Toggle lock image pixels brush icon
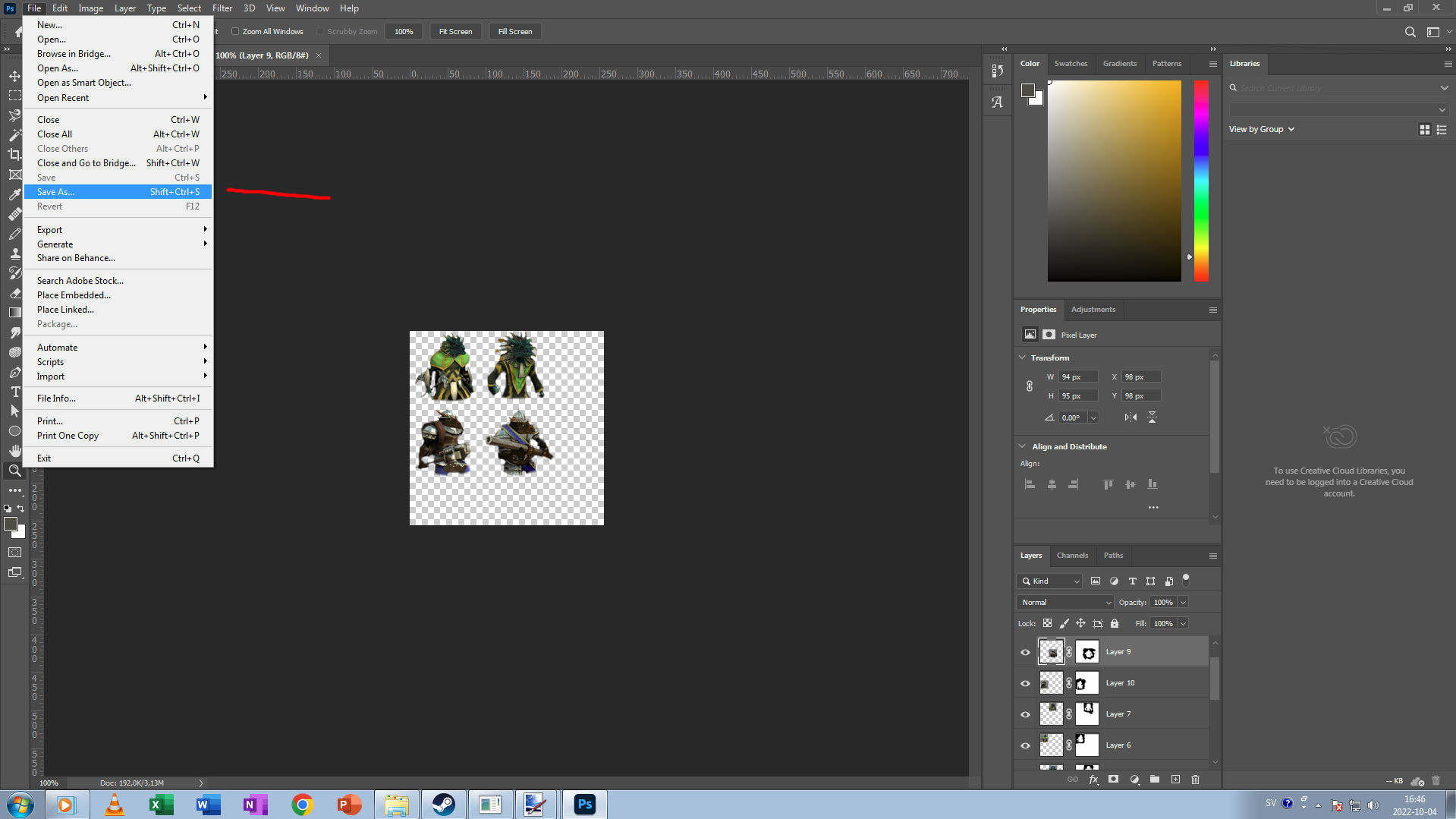This screenshot has height=819, width=1456. tap(1064, 623)
